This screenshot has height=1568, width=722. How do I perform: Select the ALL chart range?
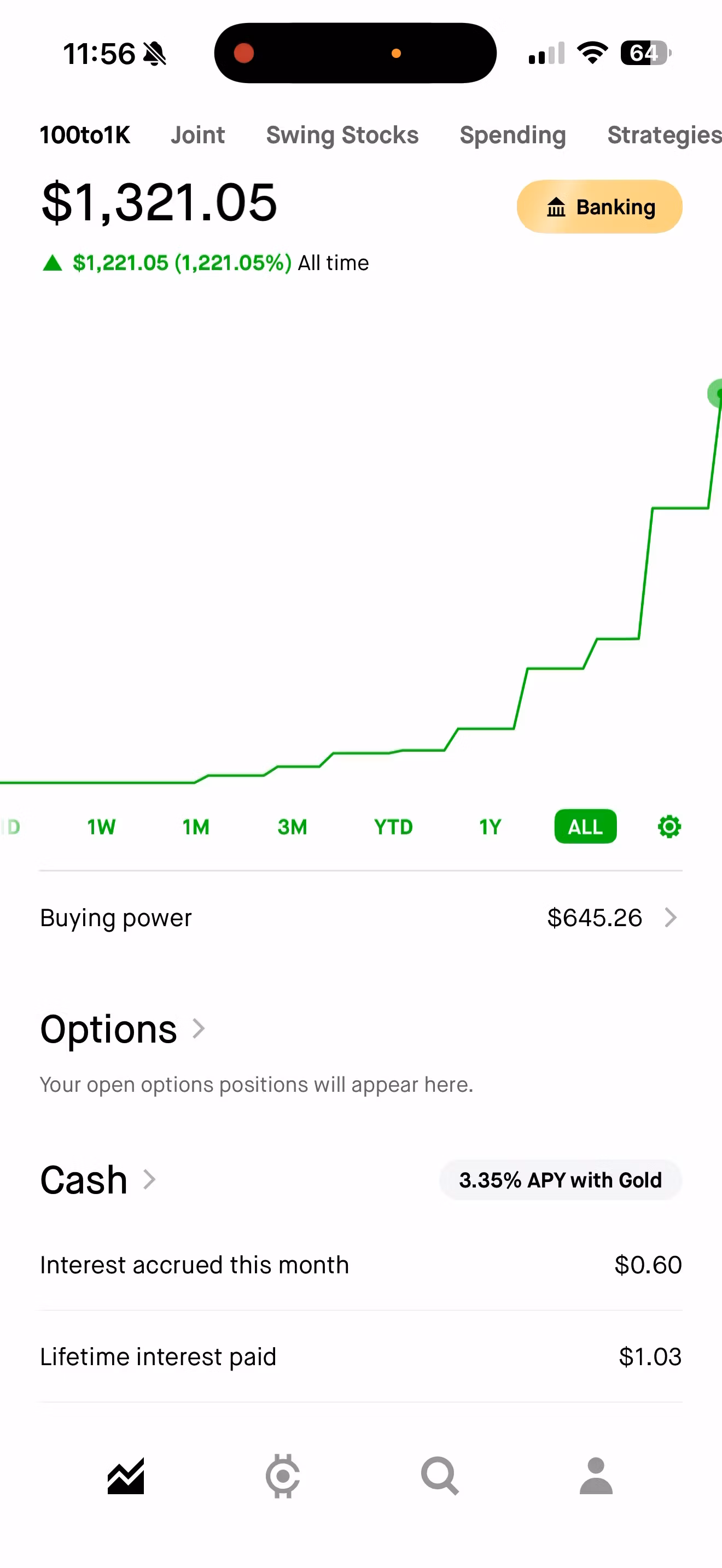tap(585, 827)
